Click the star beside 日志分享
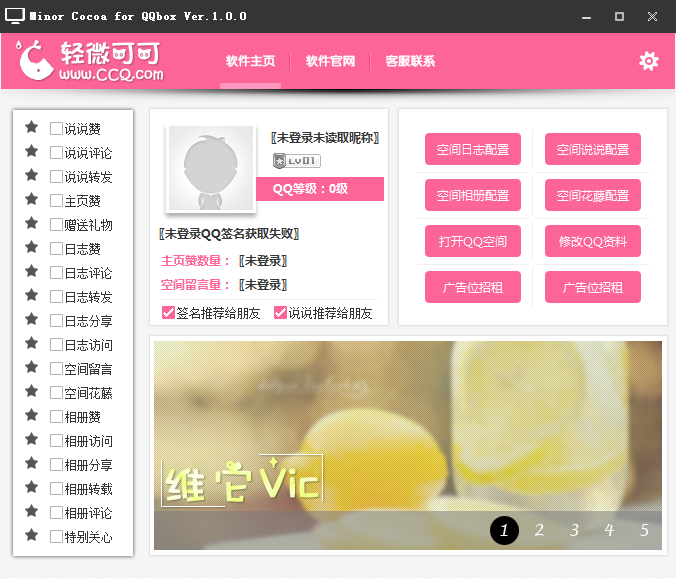 (x=31, y=319)
